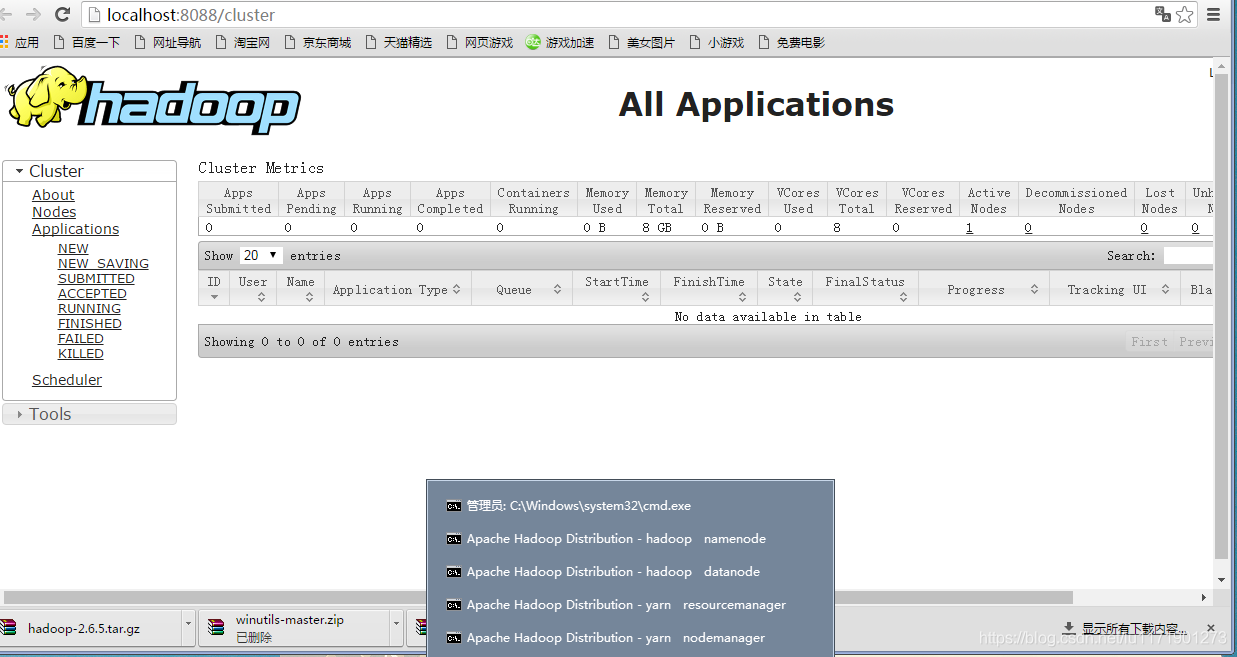Click the browser reload icon
Viewport: 1237px width, 657px height.
[62, 15]
